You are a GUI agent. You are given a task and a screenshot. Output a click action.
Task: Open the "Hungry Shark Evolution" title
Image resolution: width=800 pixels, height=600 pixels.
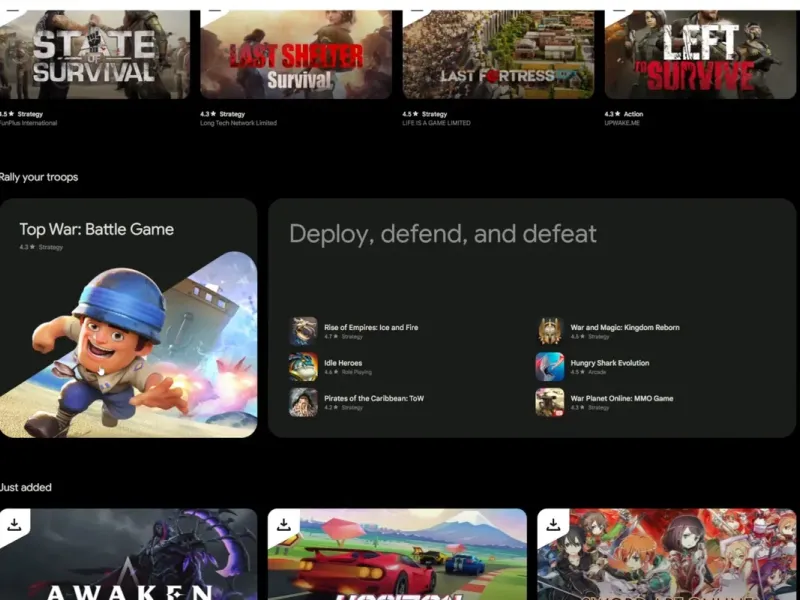pyautogui.click(x=610, y=363)
